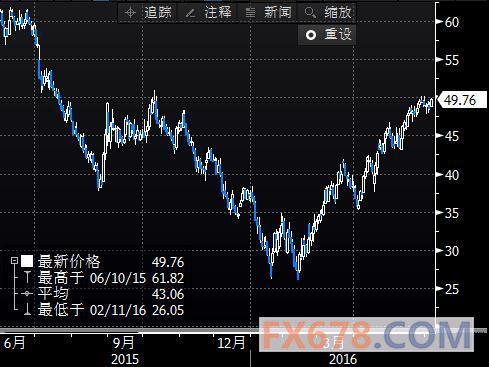
Task: Click the 60 label on the price axis
Action: (x=452, y=22)
